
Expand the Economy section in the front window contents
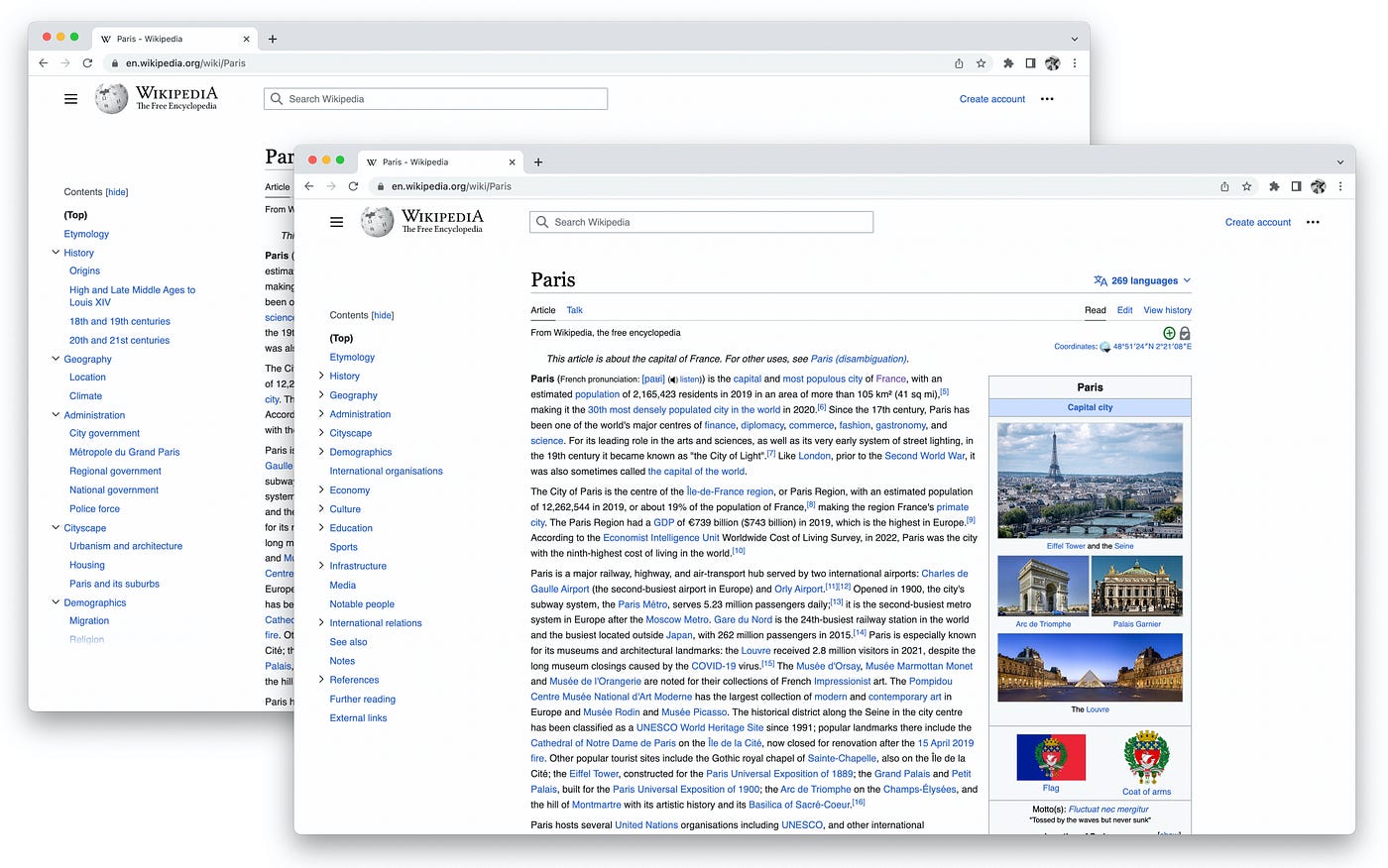(x=321, y=489)
